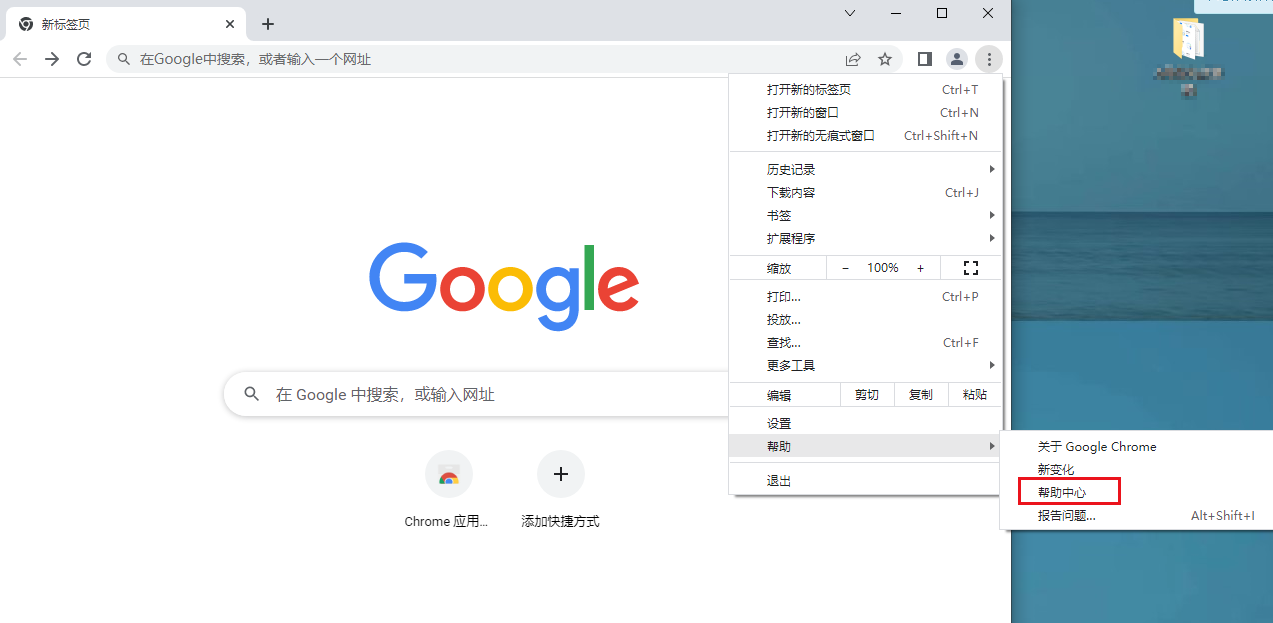Toggle fullscreen icon in zoom row
This screenshot has height=623, width=1273.
(970, 268)
